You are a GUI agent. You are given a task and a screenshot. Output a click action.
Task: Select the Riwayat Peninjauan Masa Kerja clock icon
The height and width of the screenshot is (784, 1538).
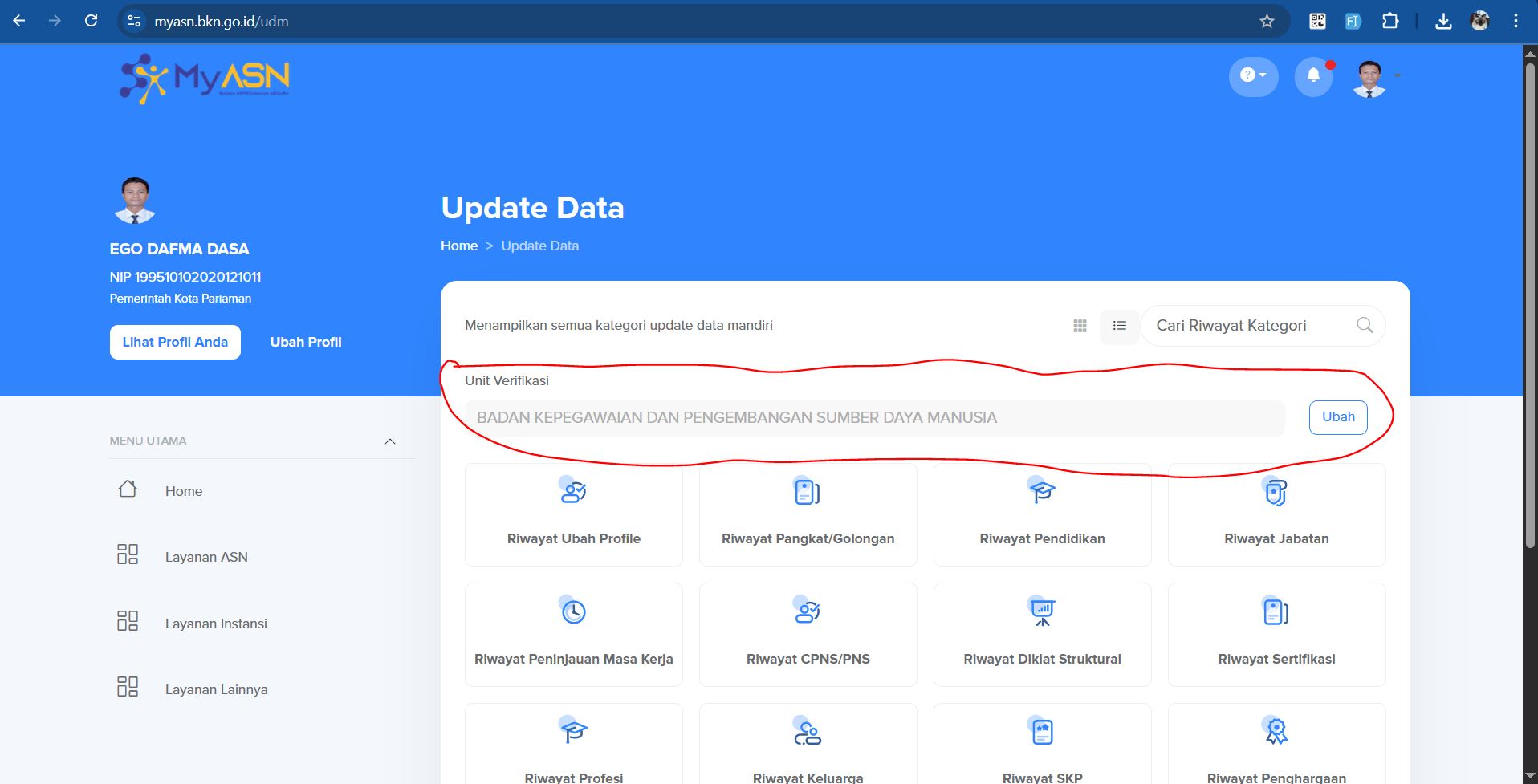[573, 611]
